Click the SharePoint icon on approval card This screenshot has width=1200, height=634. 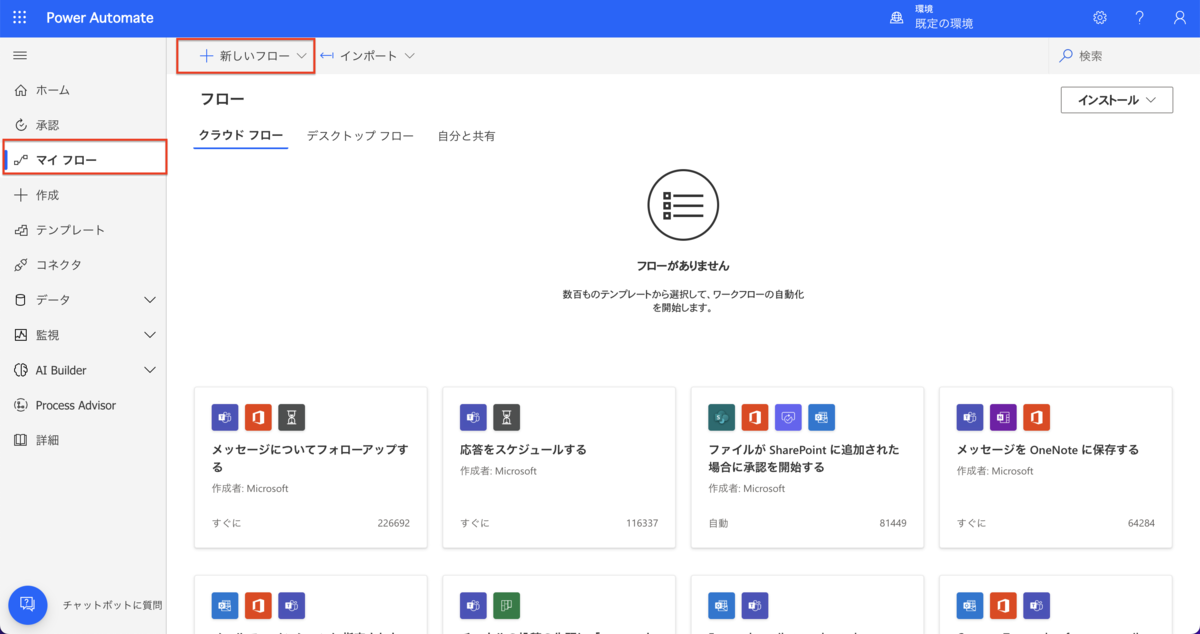[x=721, y=417]
